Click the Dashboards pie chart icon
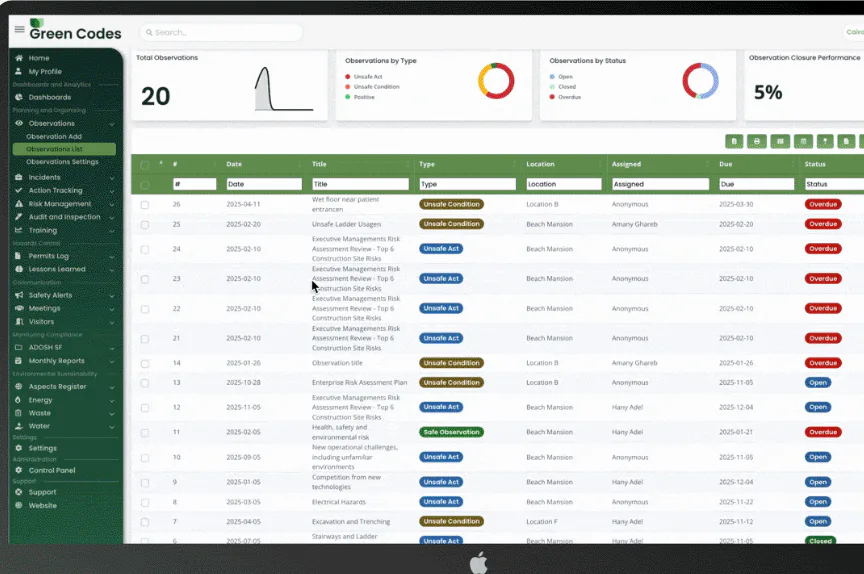The height and width of the screenshot is (574, 864). (19, 97)
